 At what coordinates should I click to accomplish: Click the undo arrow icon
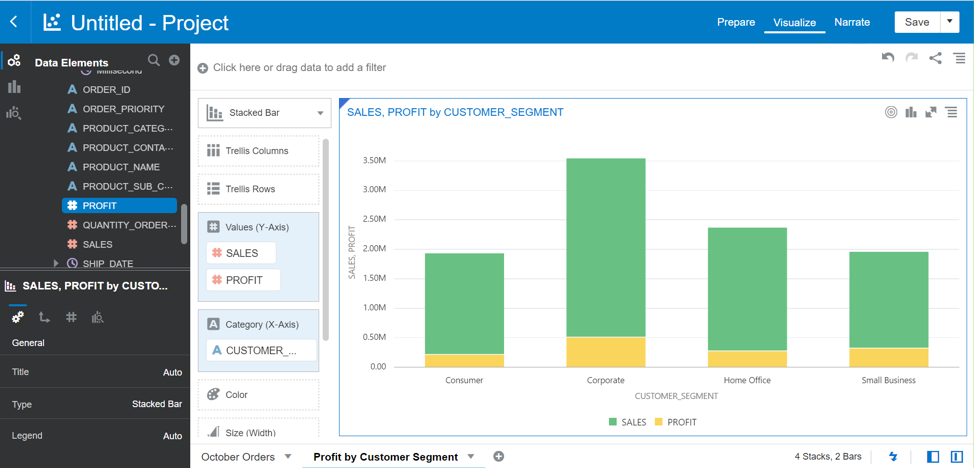(888, 58)
